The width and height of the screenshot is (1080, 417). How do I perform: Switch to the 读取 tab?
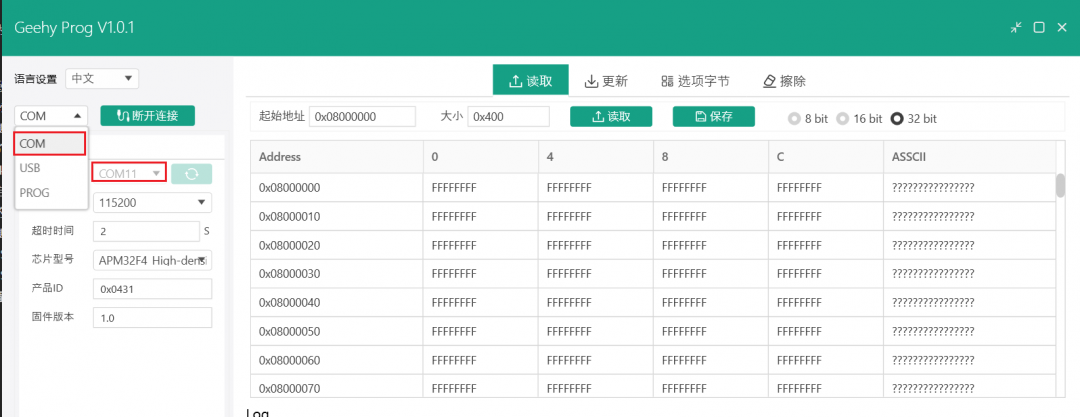[x=531, y=81]
